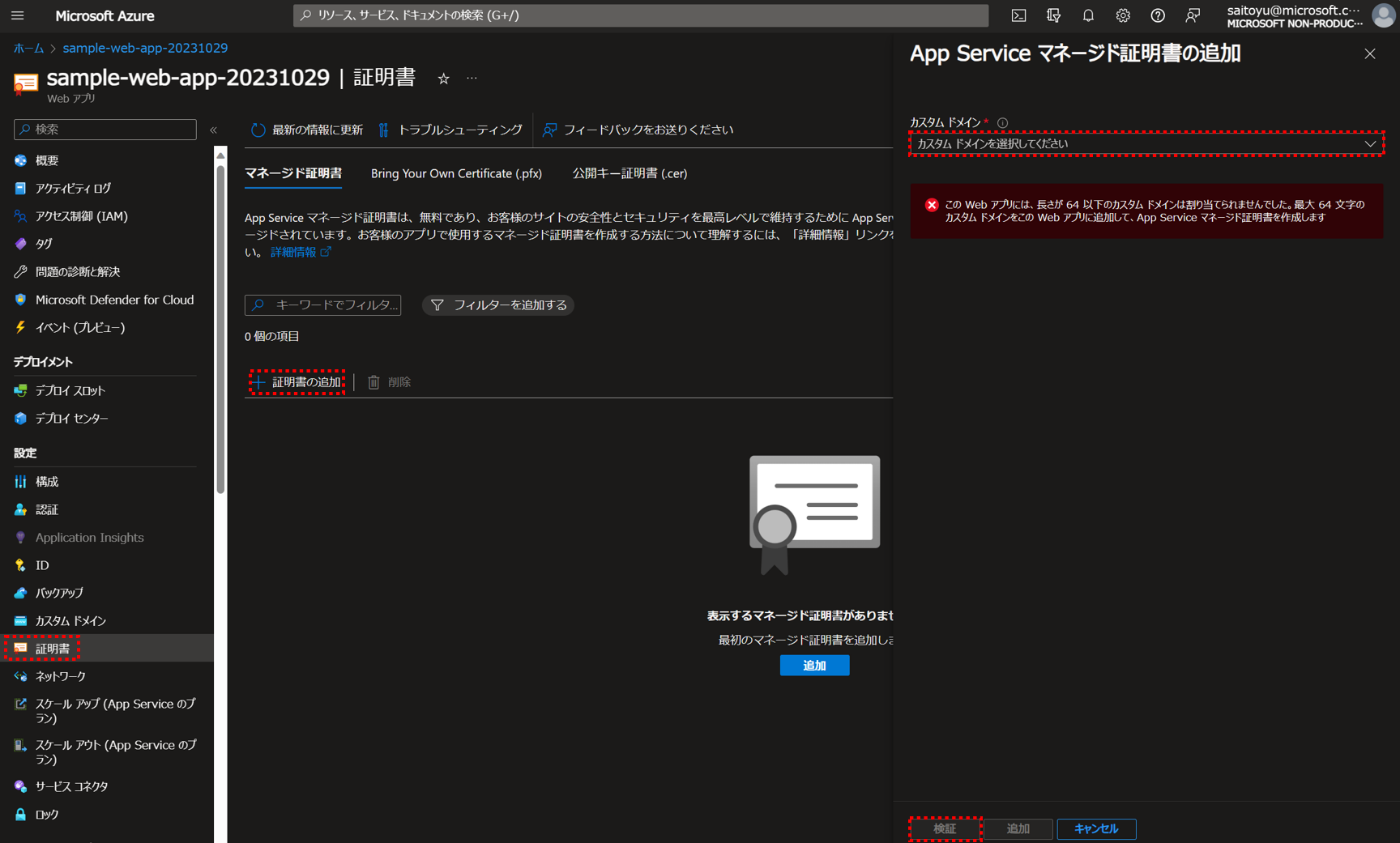1400x843 pixels.
Task: Focus the global resource search bar
Action: click(x=641, y=15)
